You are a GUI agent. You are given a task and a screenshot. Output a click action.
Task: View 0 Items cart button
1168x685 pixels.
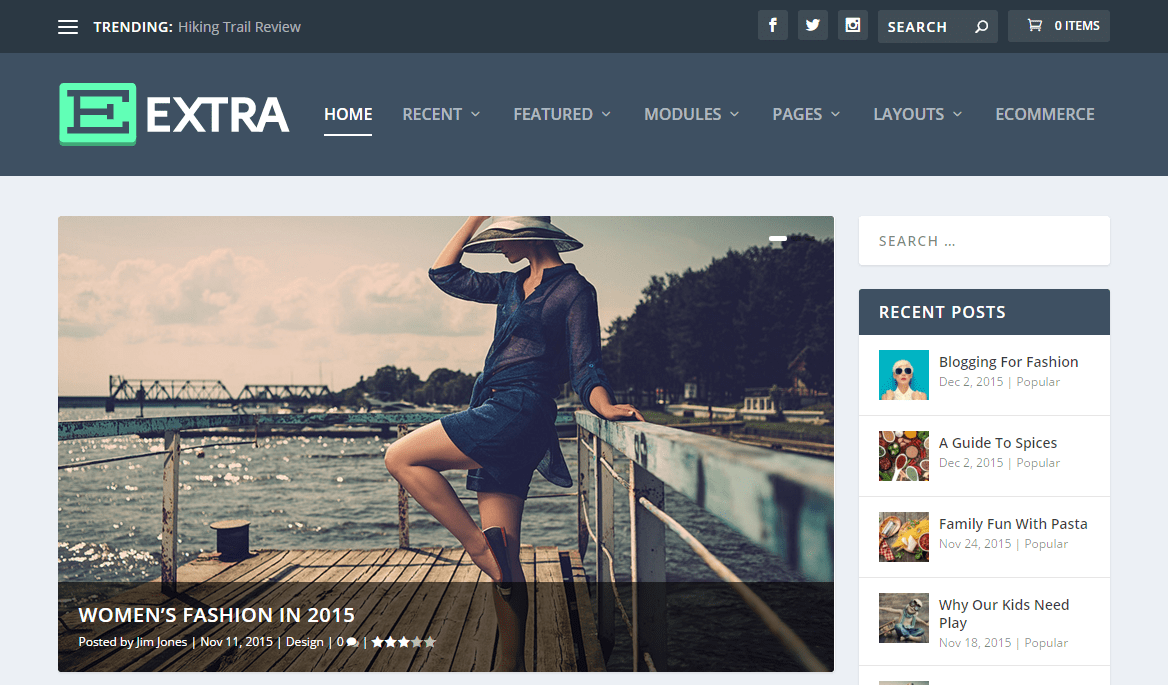1058,26
